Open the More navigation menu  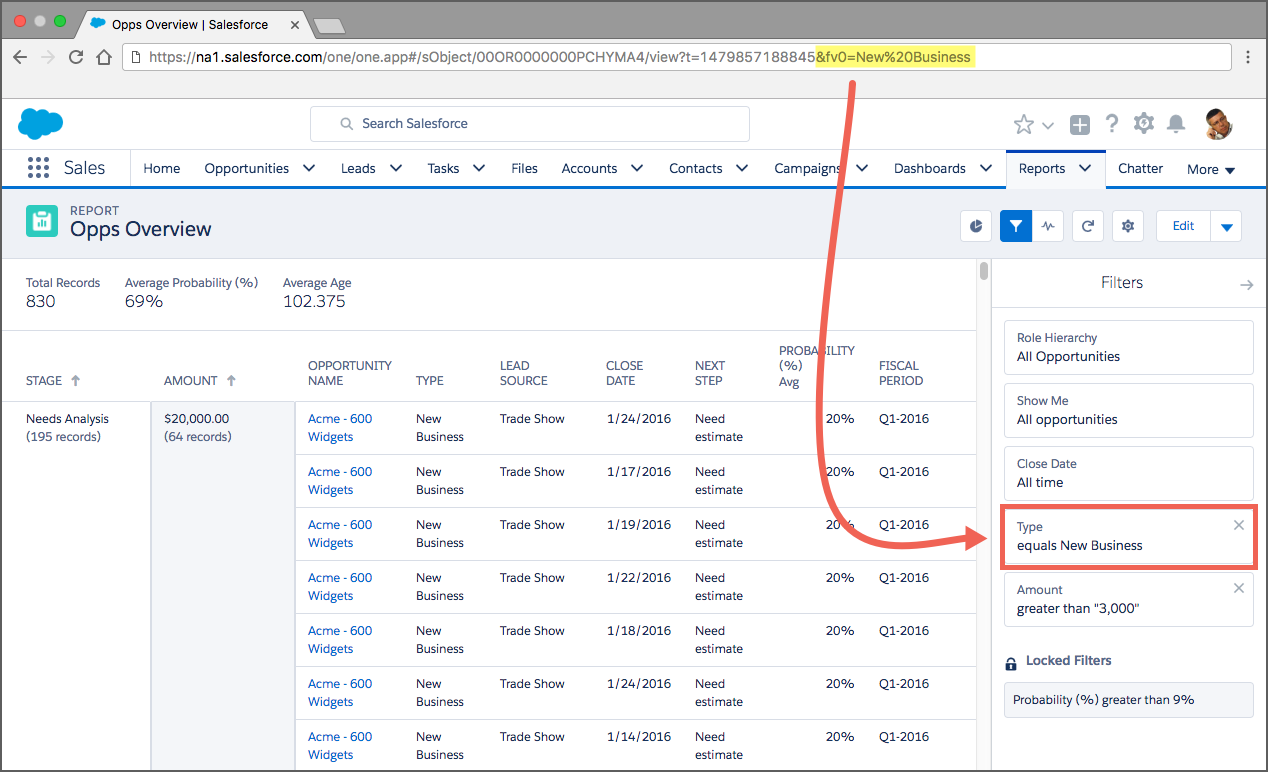[x=1211, y=169]
